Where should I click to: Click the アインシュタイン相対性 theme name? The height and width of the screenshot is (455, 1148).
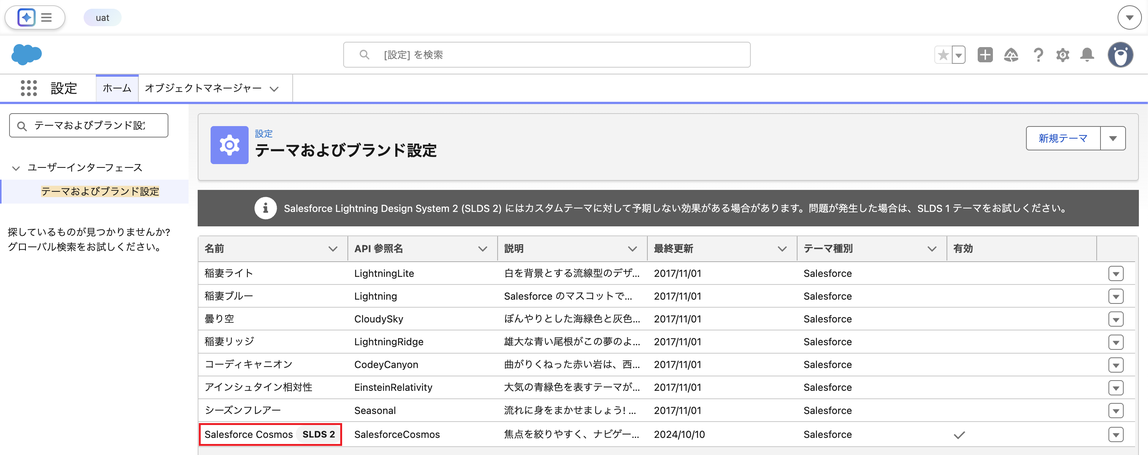click(x=258, y=388)
